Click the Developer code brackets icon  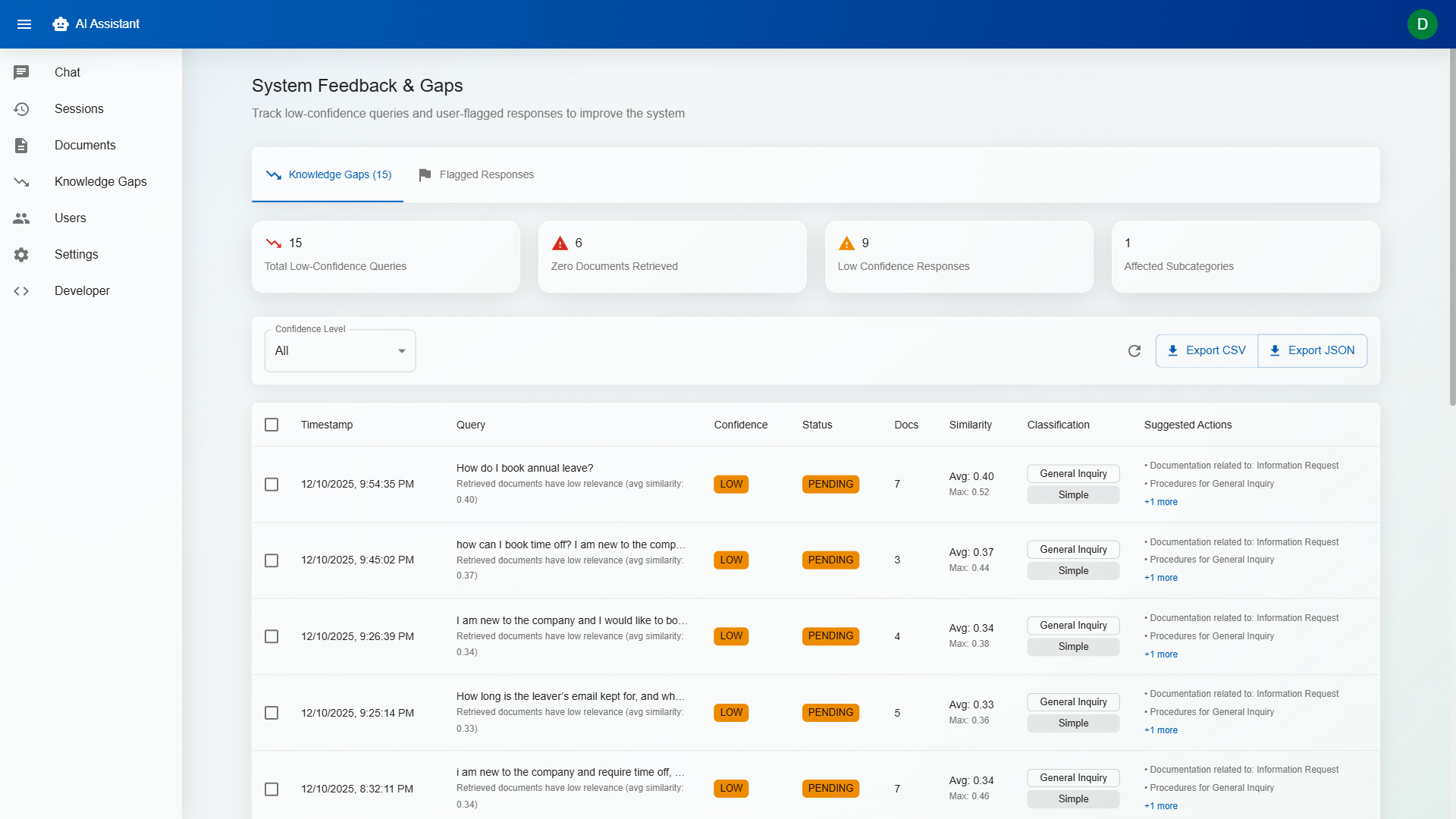[21, 290]
